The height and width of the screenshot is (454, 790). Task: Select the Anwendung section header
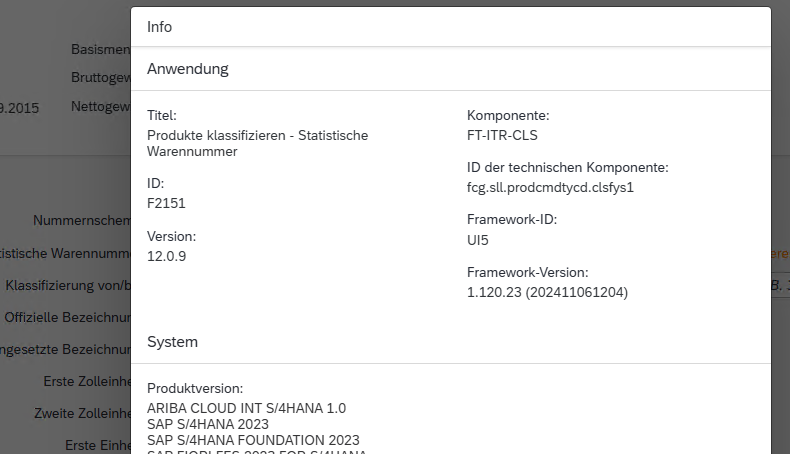click(188, 69)
